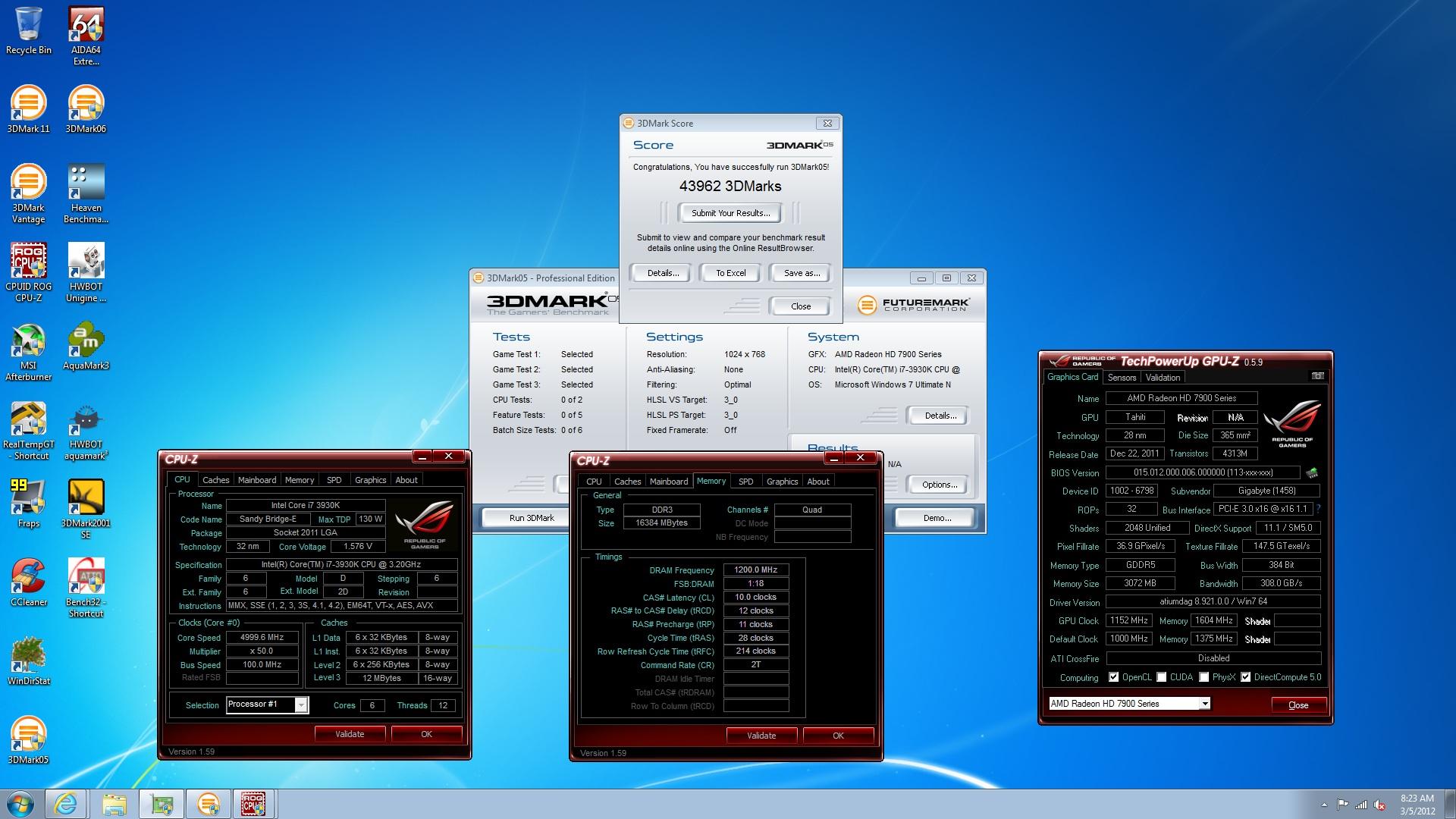
Task: Launch the Heaven Benchmark desktop shortcut
Action: [x=86, y=193]
